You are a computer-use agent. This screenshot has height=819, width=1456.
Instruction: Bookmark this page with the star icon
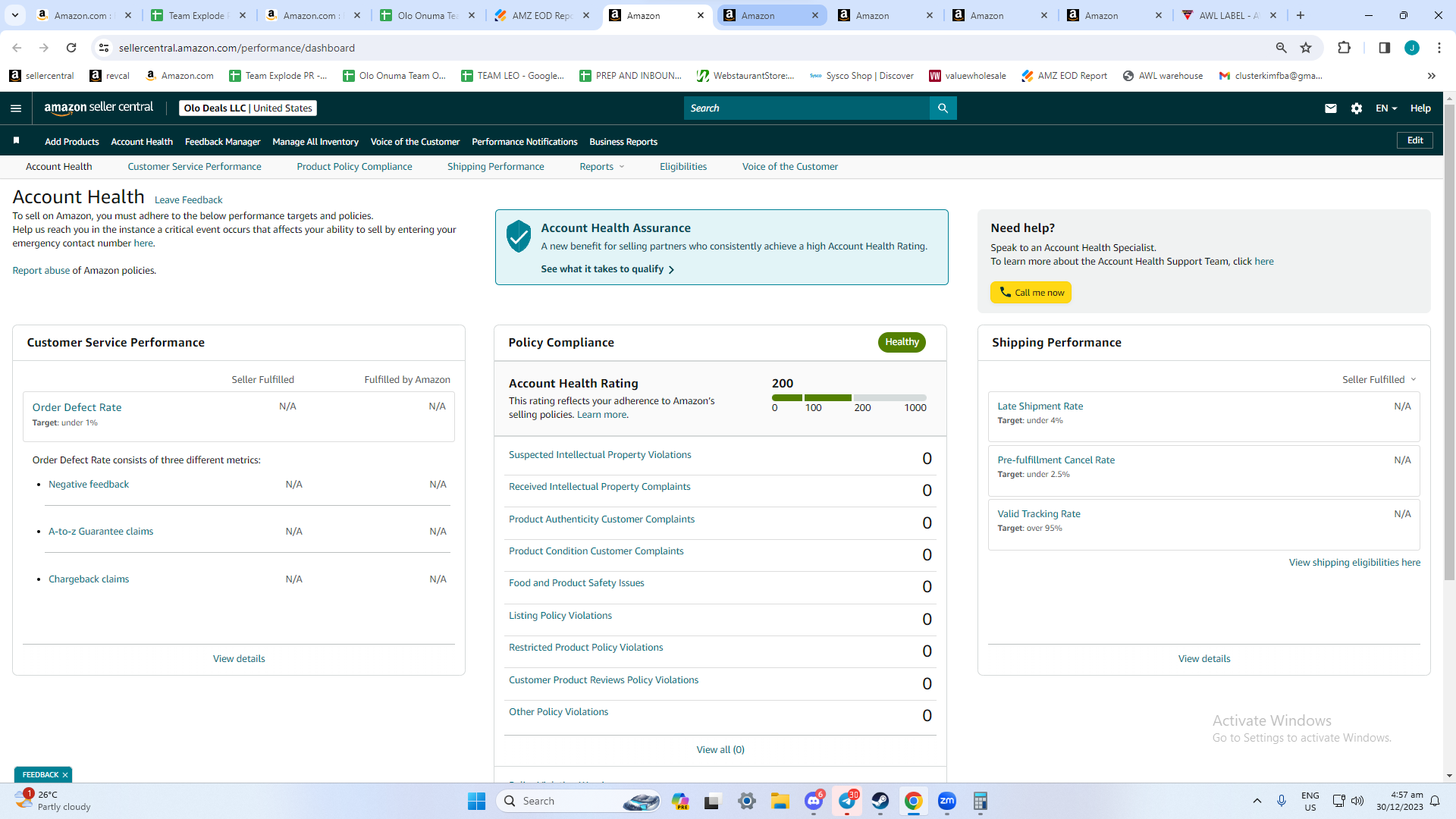pos(1306,48)
